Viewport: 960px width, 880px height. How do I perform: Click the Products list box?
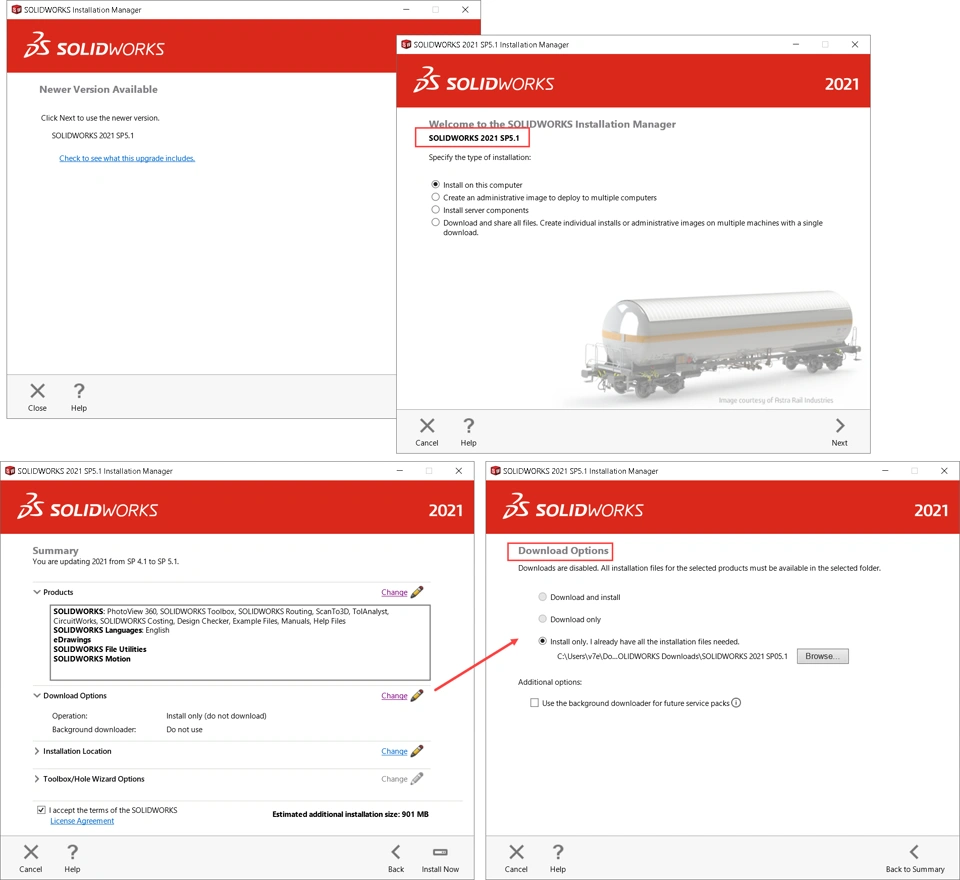240,642
